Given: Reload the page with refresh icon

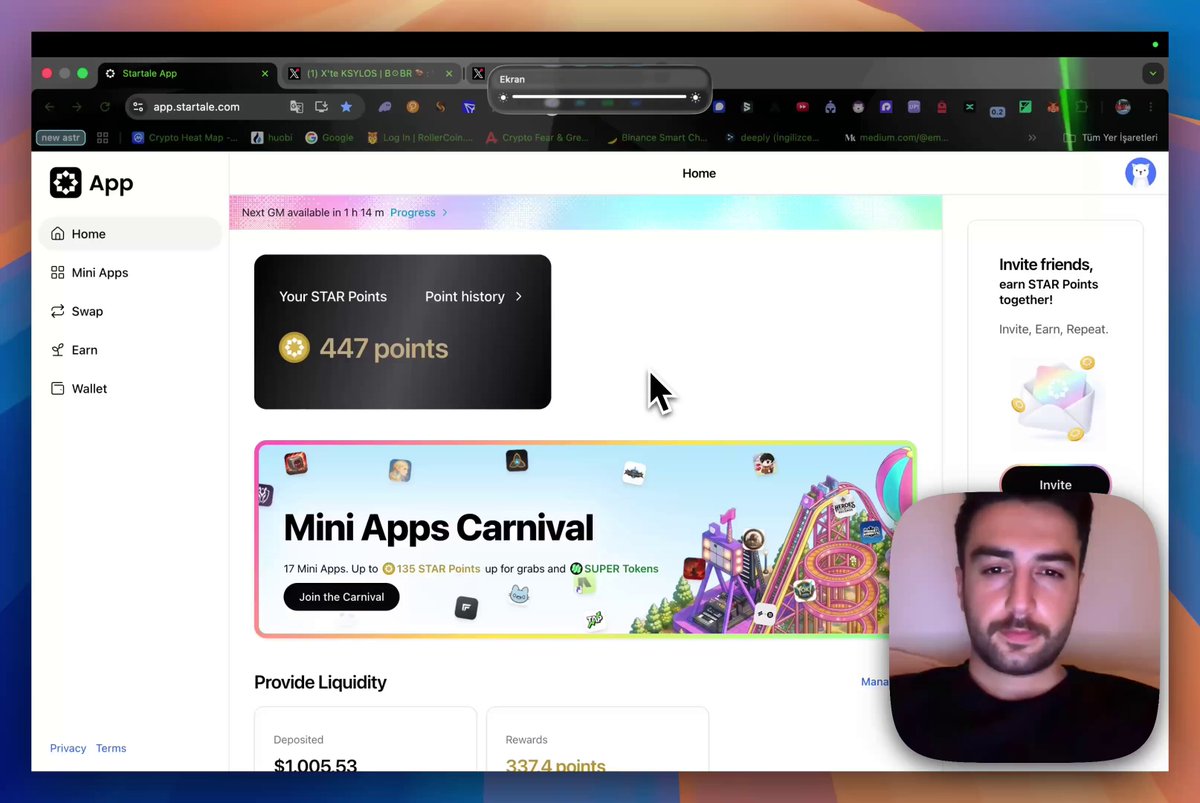Looking at the screenshot, I should pyautogui.click(x=105, y=107).
